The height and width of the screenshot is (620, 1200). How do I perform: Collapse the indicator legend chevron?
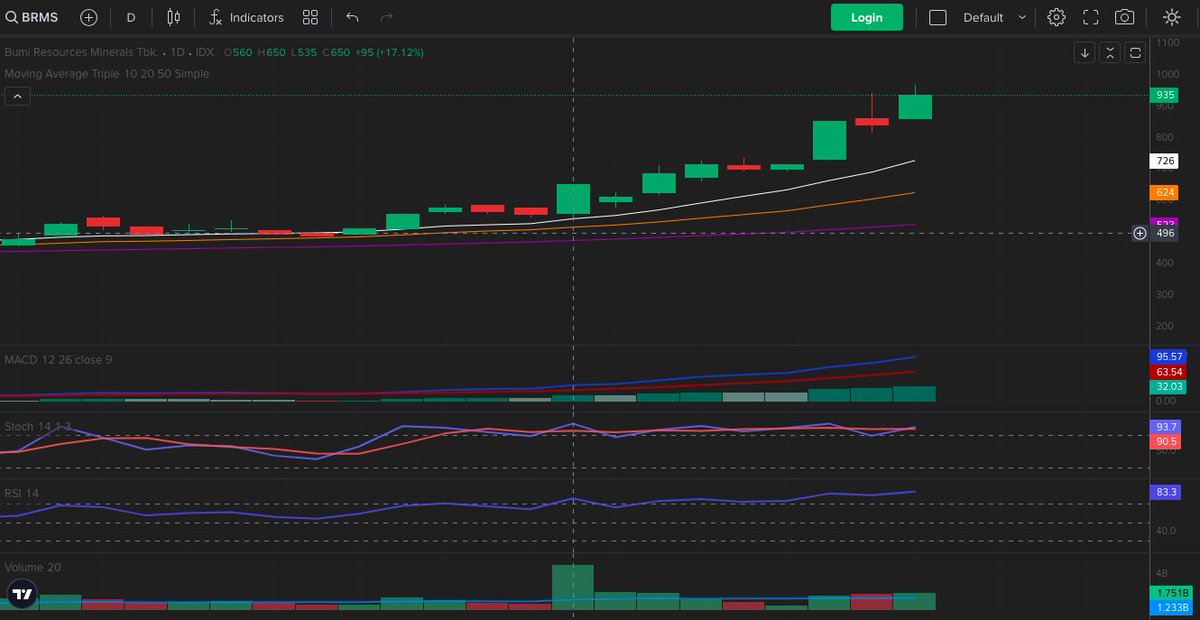tap(18, 96)
